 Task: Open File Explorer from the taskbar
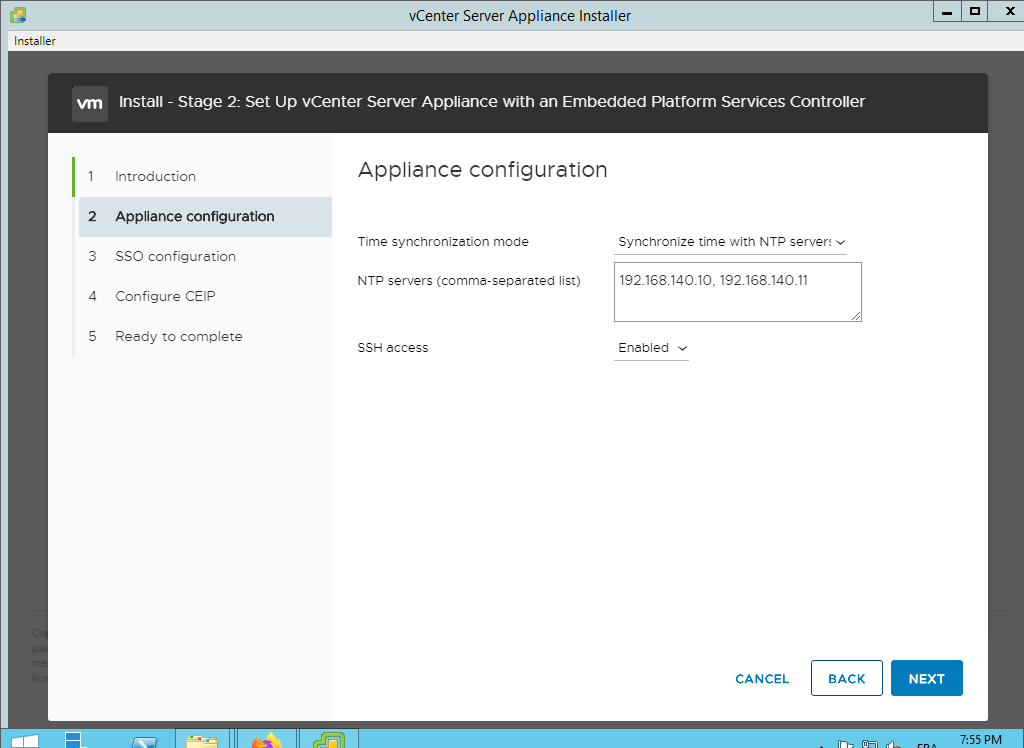click(202, 740)
